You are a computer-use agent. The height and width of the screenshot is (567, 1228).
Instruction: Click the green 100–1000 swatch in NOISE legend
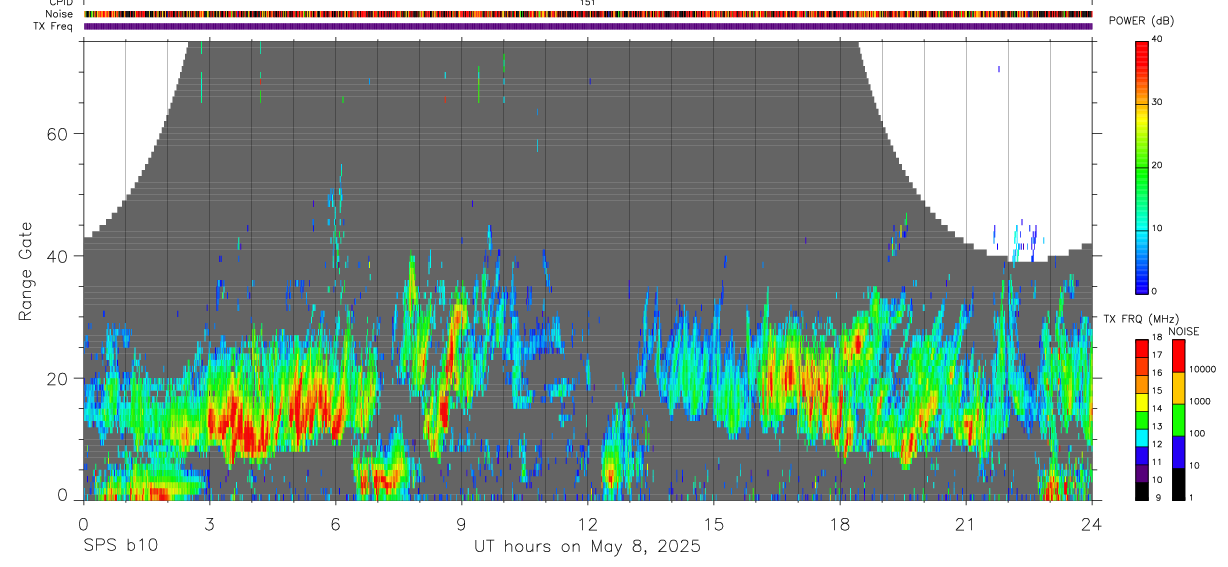coord(1178,420)
